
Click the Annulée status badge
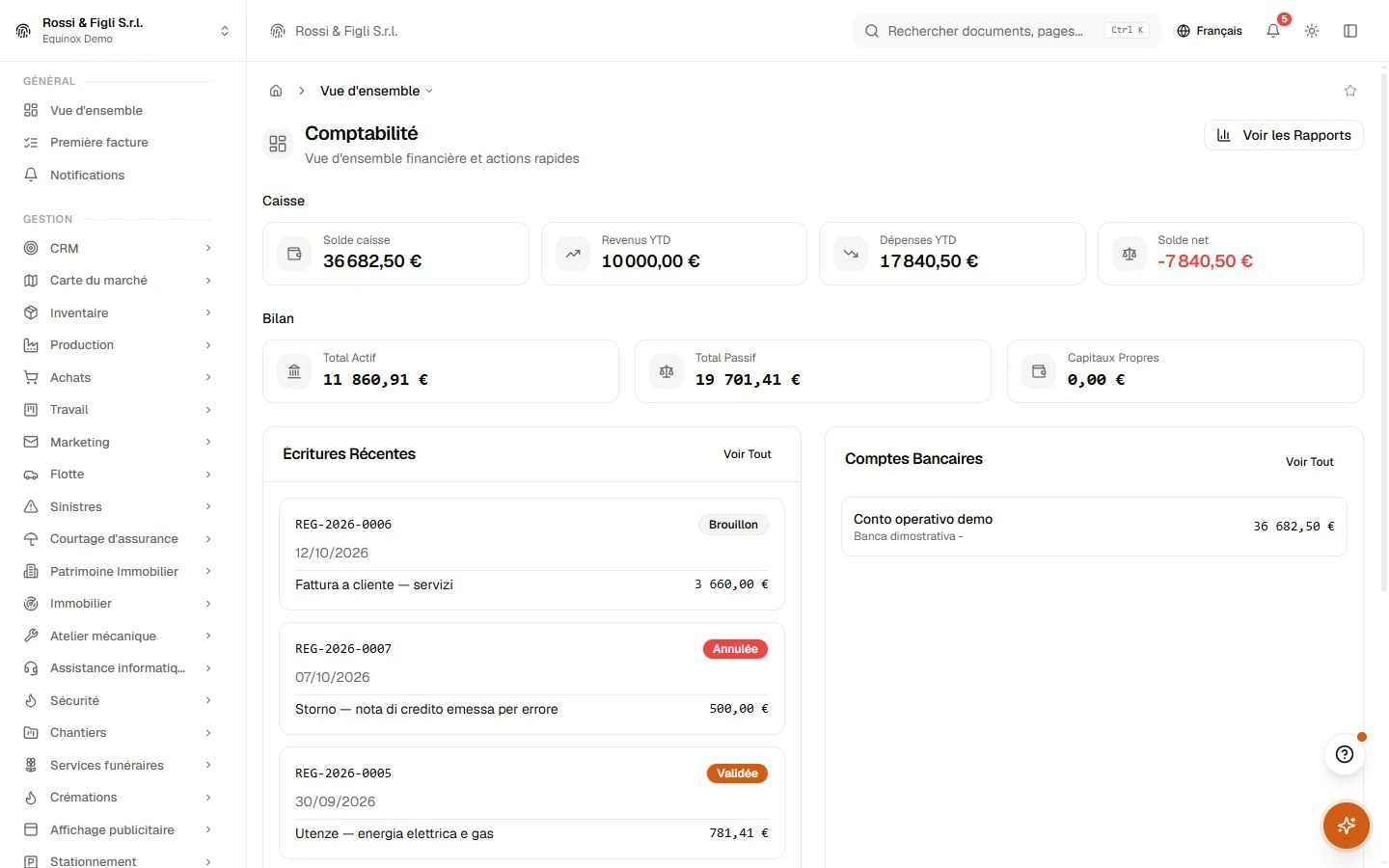click(x=735, y=649)
